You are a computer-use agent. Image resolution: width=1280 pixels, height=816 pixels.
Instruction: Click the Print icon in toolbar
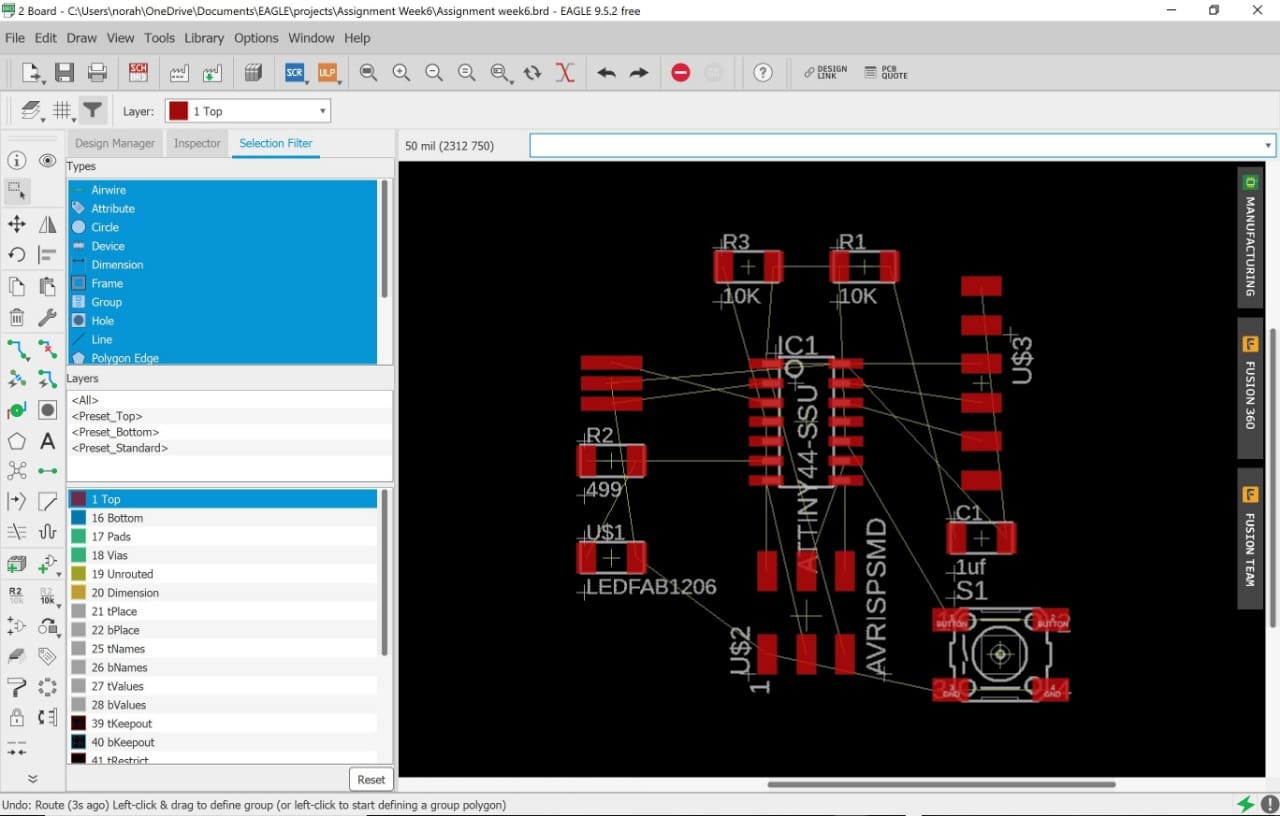click(x=97, y=73)
